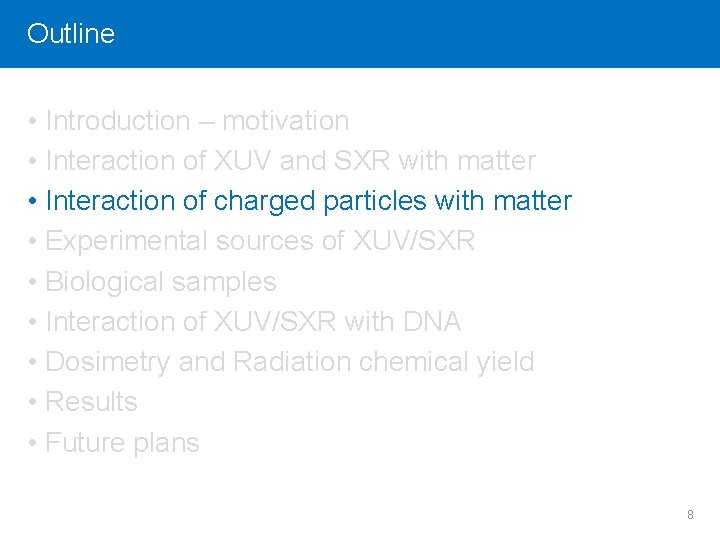Click bullet dot before "Biological samples"
The image size is (720, 540).
pyautogui.click(x=33, y=283)
